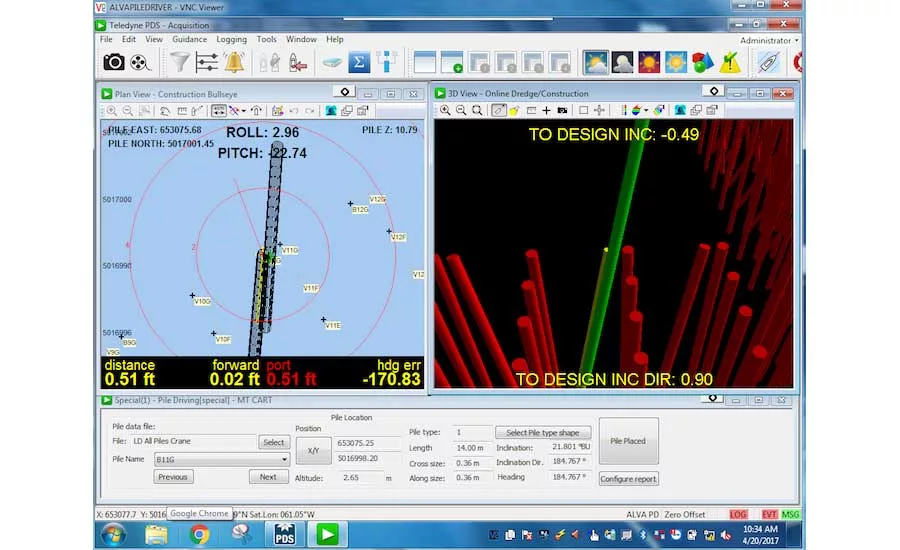Click the blue Sigma statistics icon
The image size is (900, 550).
click(359, 62)
